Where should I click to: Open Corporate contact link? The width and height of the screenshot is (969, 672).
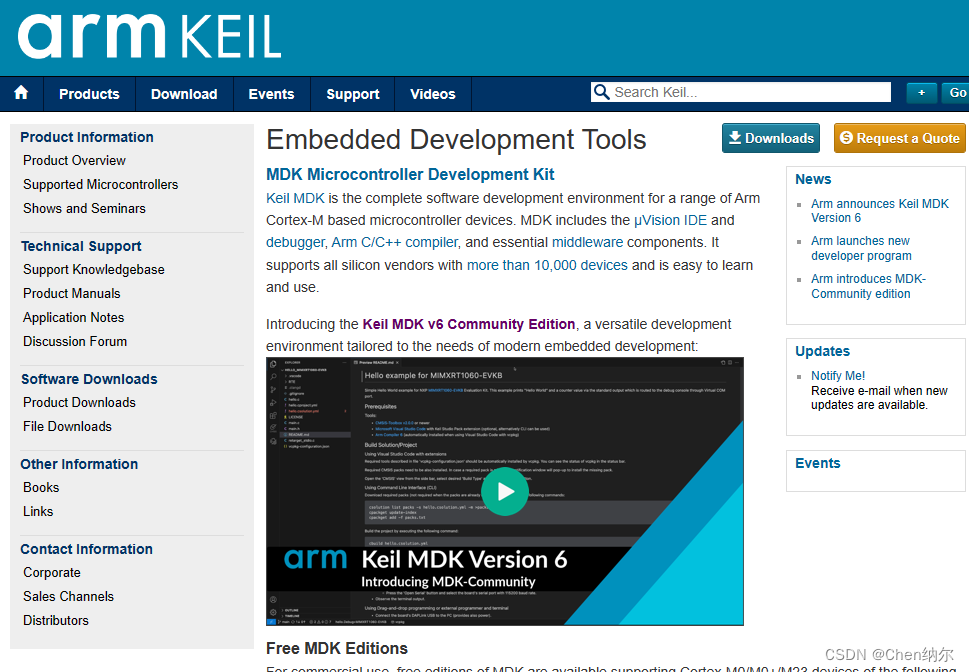click(52, 572)
